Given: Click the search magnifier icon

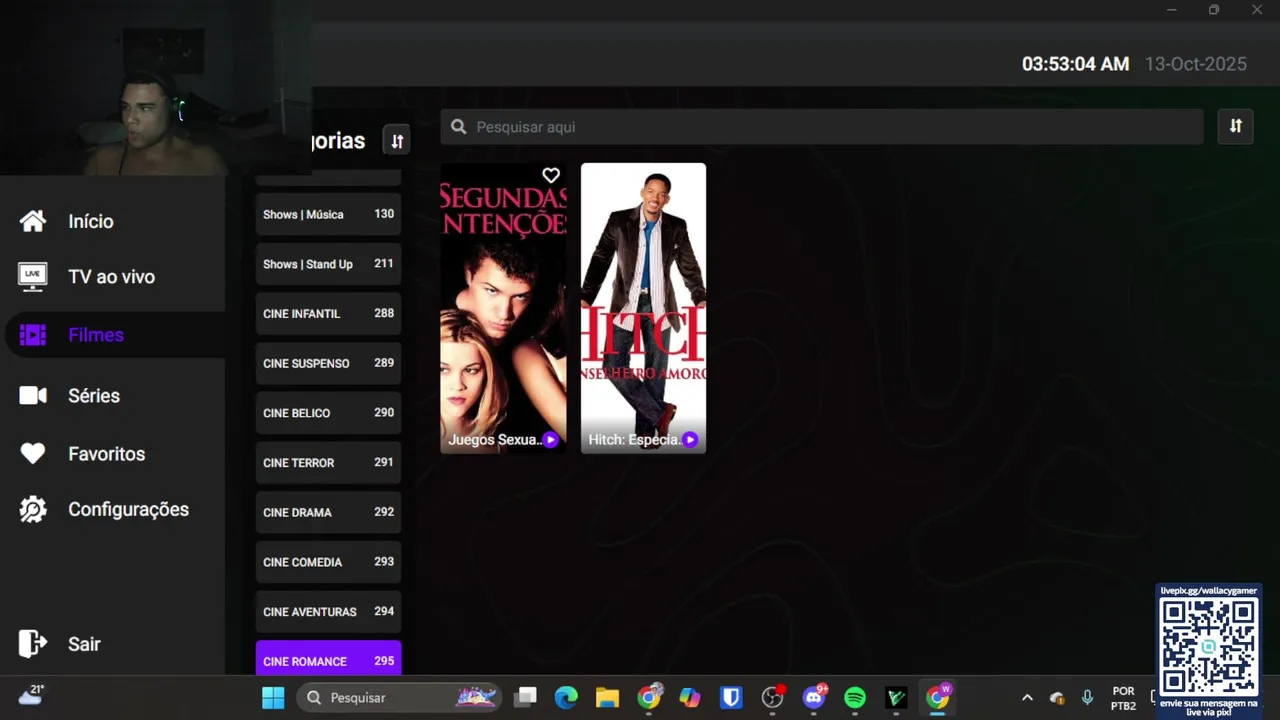Looking at the screenshot, I should 459,127.
